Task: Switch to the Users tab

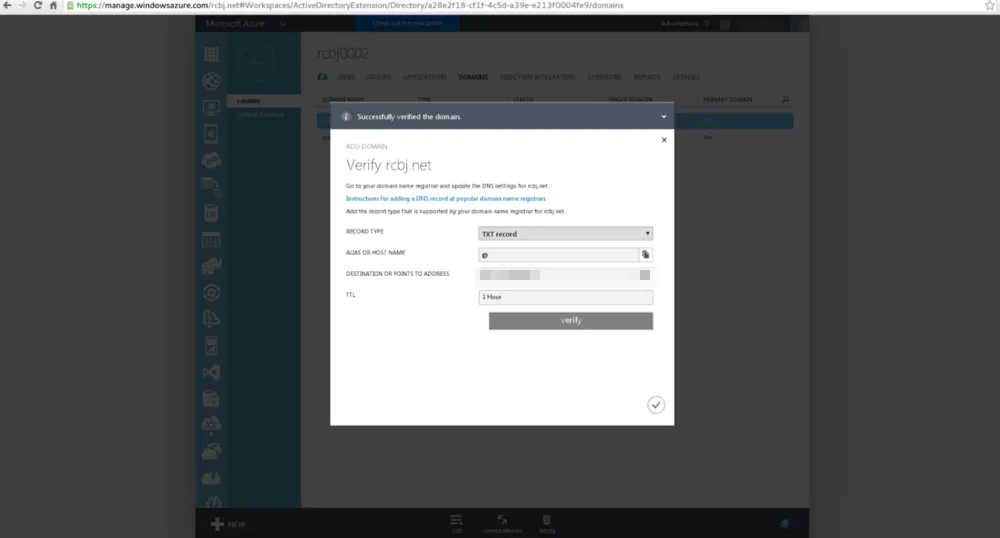Action: (346, 77)
